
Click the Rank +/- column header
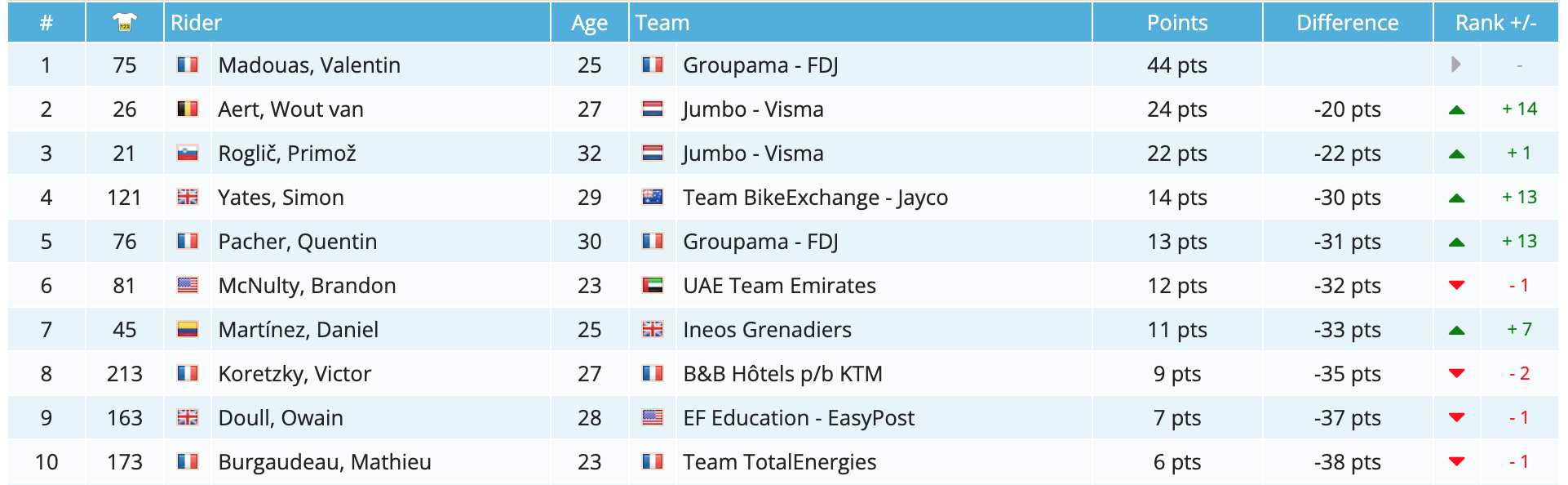1495,23
